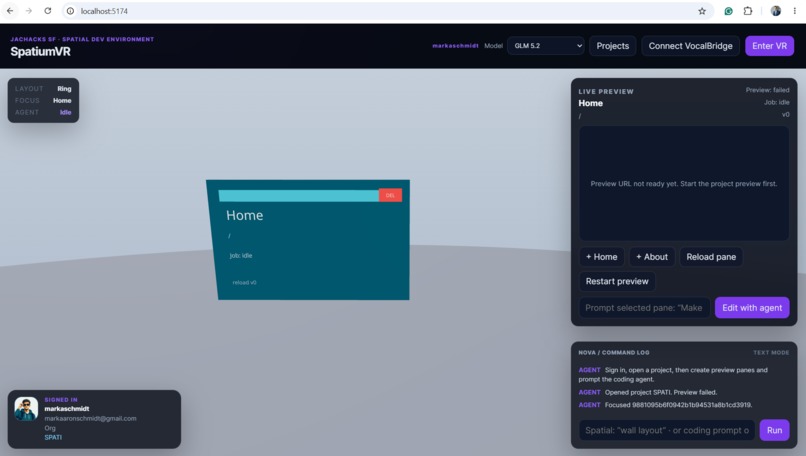Add a pane with + Home
This screenshot has height=456, width=806.
[x=601, y=257]
